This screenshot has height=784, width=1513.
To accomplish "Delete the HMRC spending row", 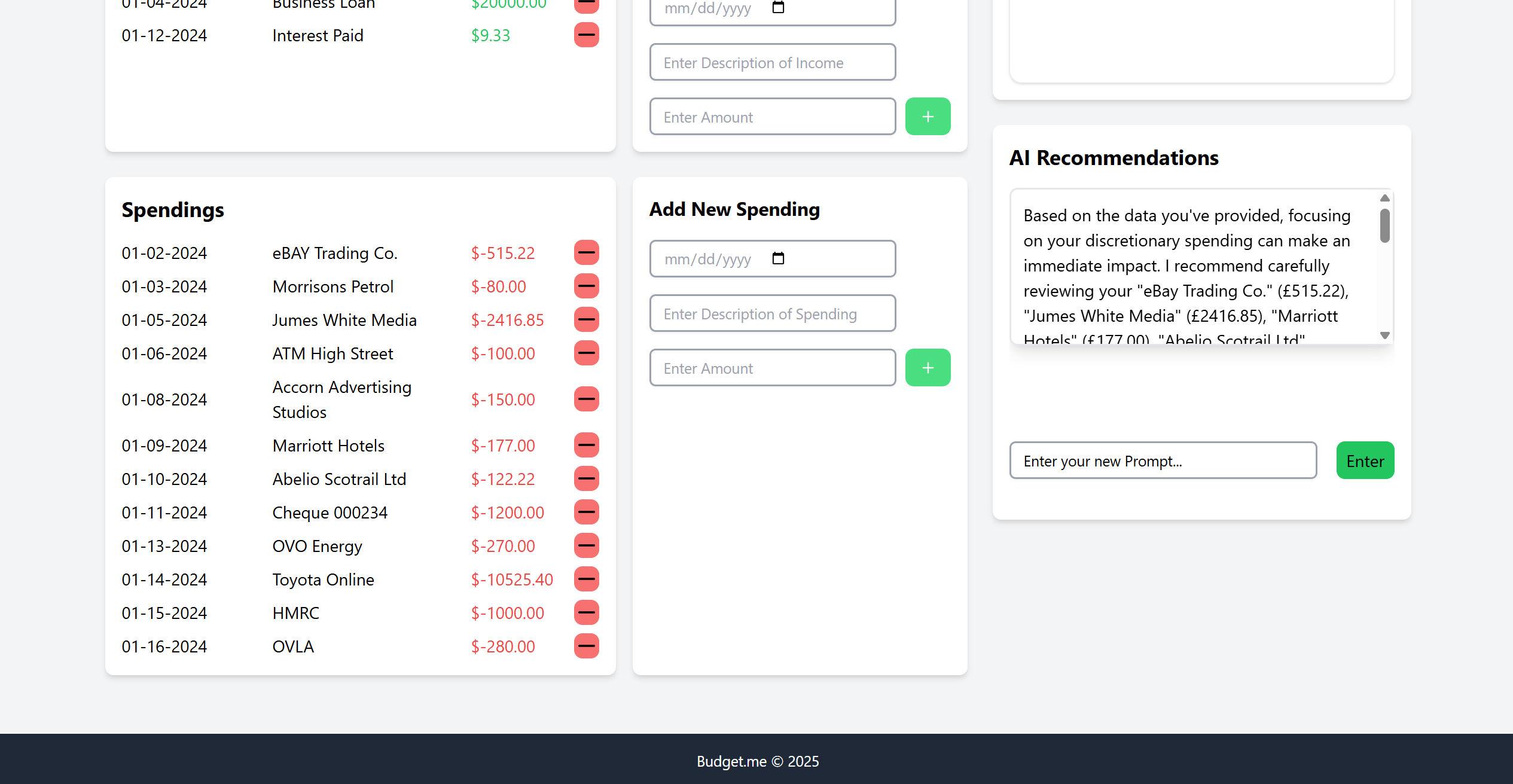I will 586,613.
